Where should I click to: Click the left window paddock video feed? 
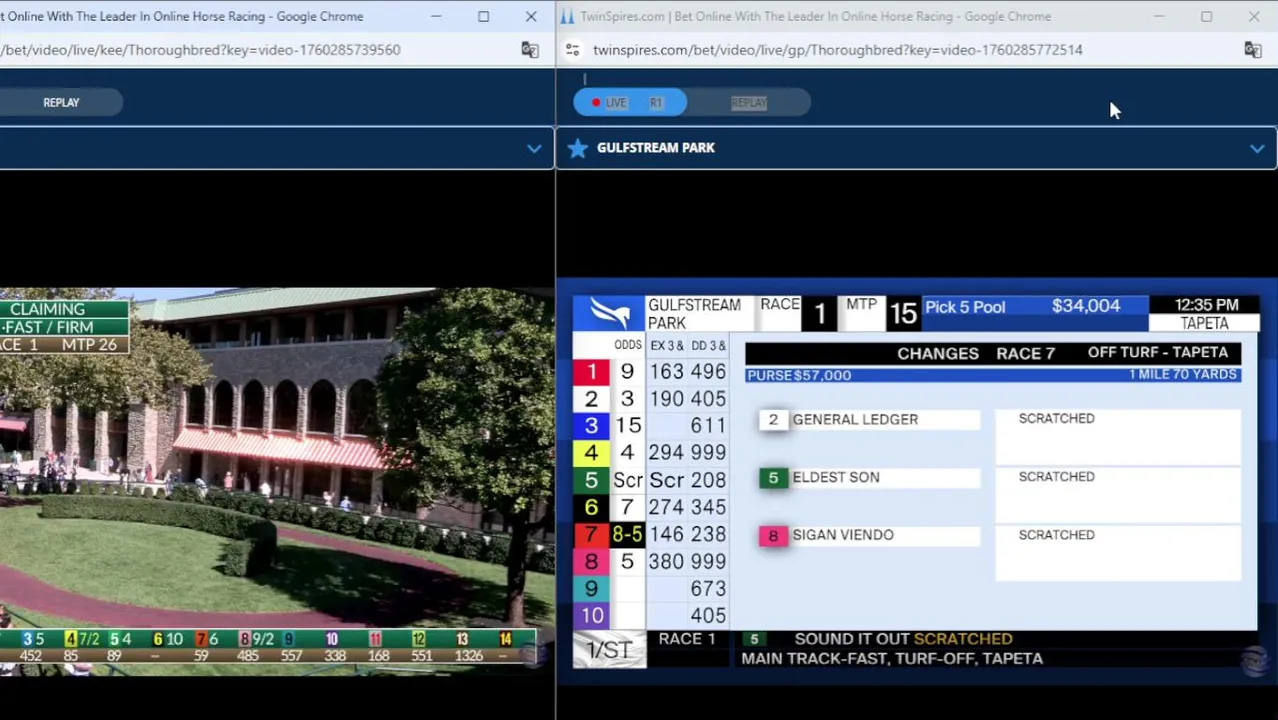(x=277, y=481)
